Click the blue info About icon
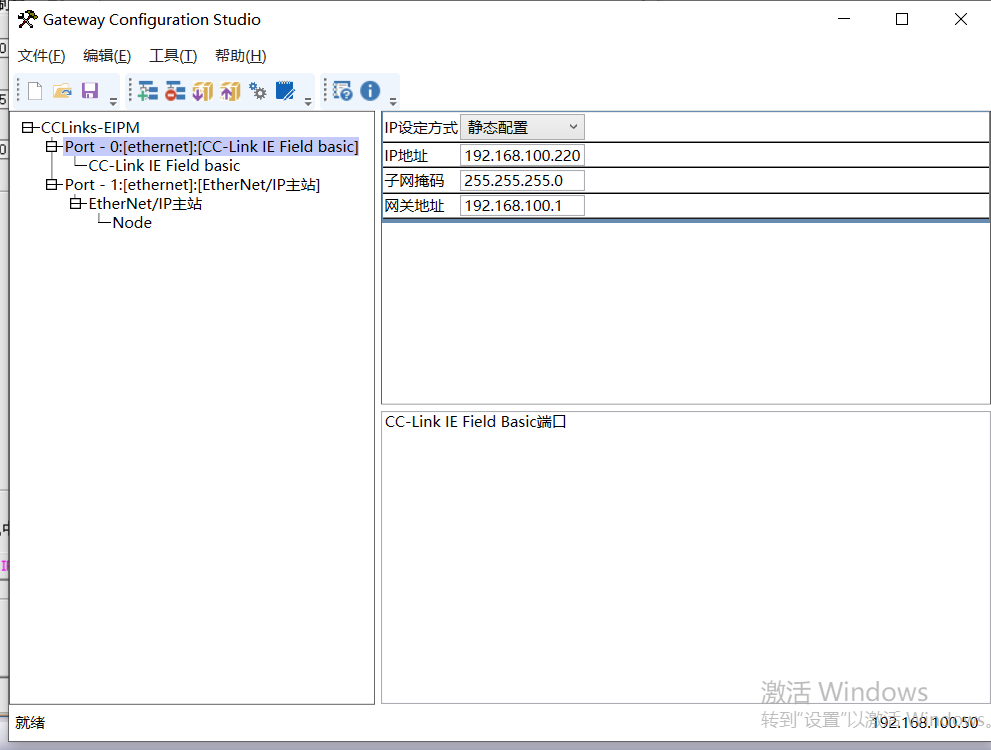 click(x=370, y=91)
